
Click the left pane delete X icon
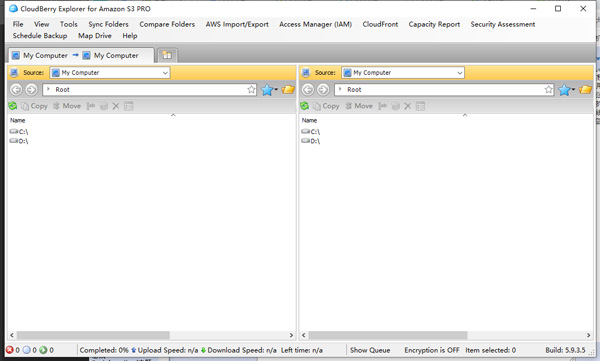tap(116, 106)
